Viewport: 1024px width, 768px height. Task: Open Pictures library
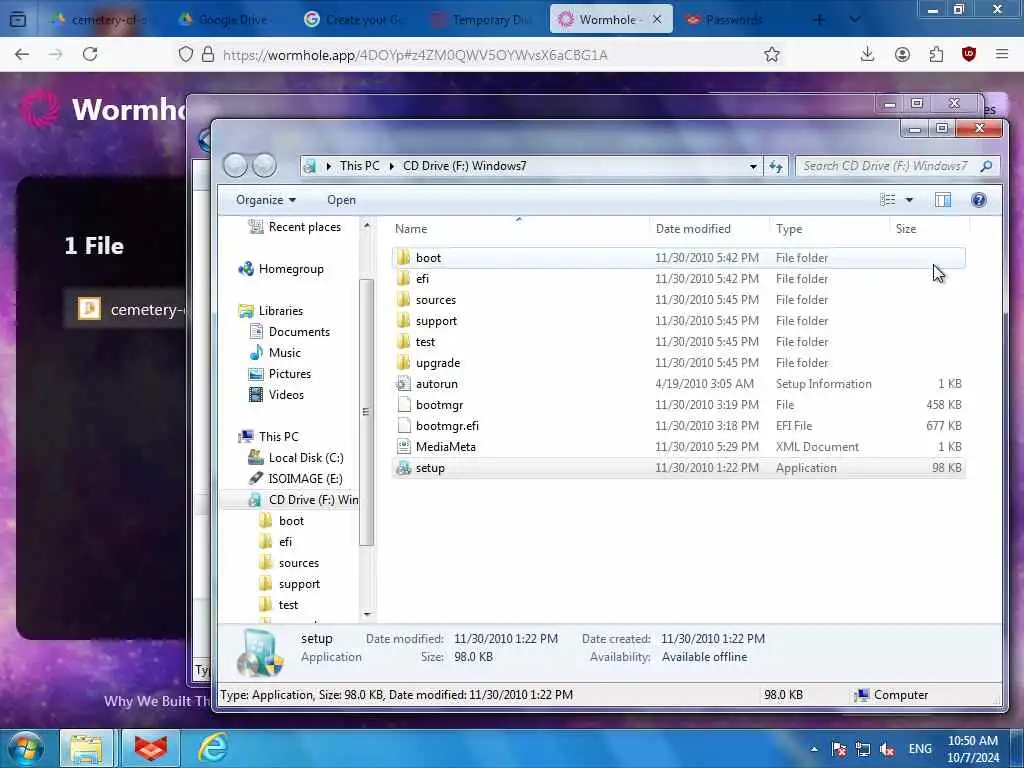click(x=280, y=374)
